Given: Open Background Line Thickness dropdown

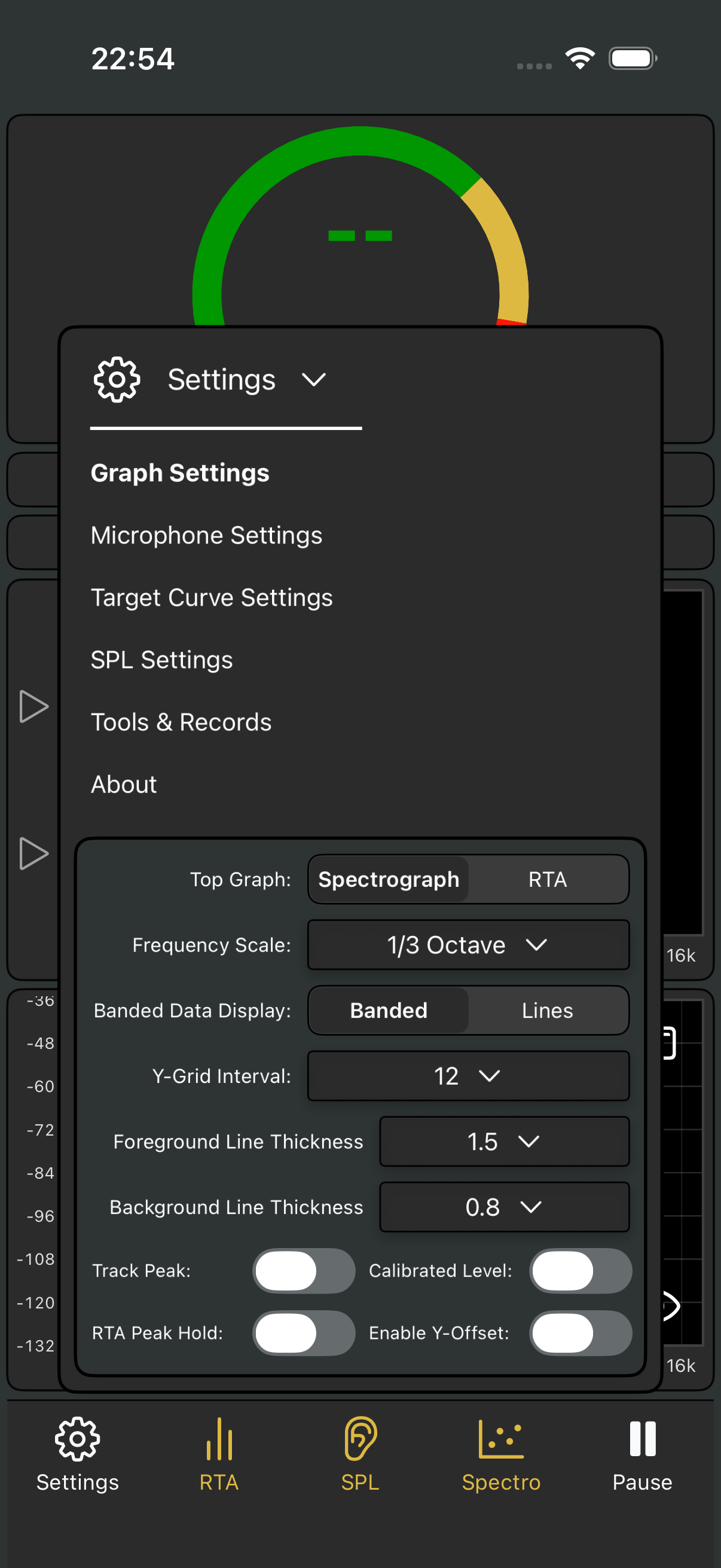Looking at the screenshot, I should click(x=505, y=1207).
